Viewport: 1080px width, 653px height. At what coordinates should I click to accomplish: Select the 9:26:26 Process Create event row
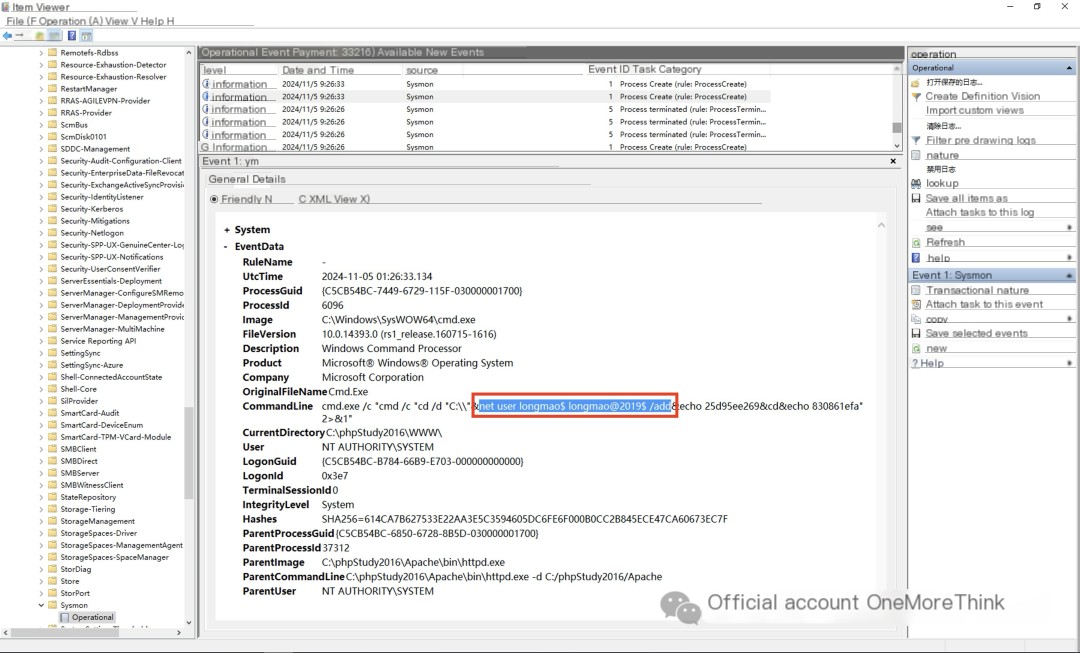coord(485,147)
